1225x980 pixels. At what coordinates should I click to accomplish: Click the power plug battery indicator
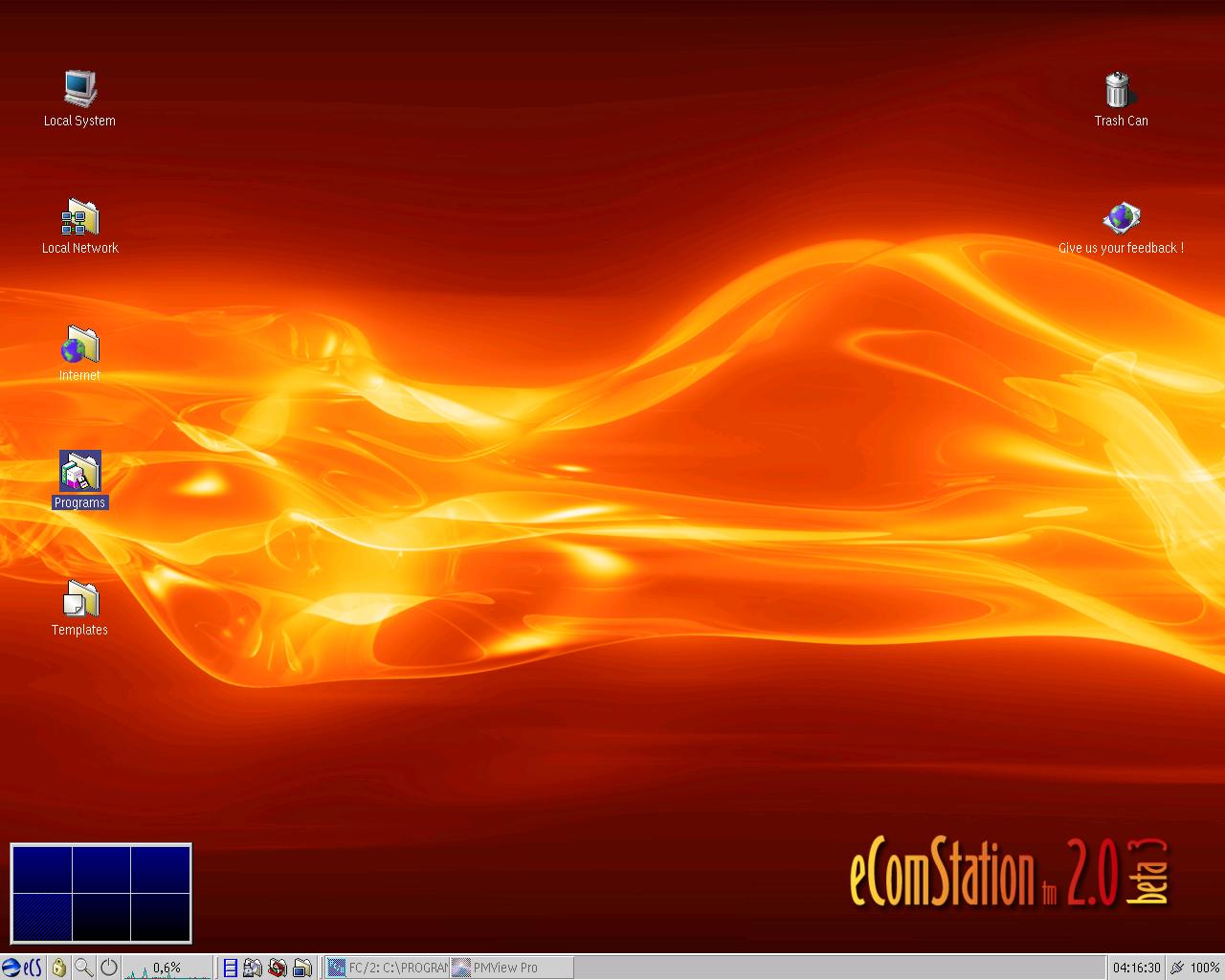coord(1177,968)
